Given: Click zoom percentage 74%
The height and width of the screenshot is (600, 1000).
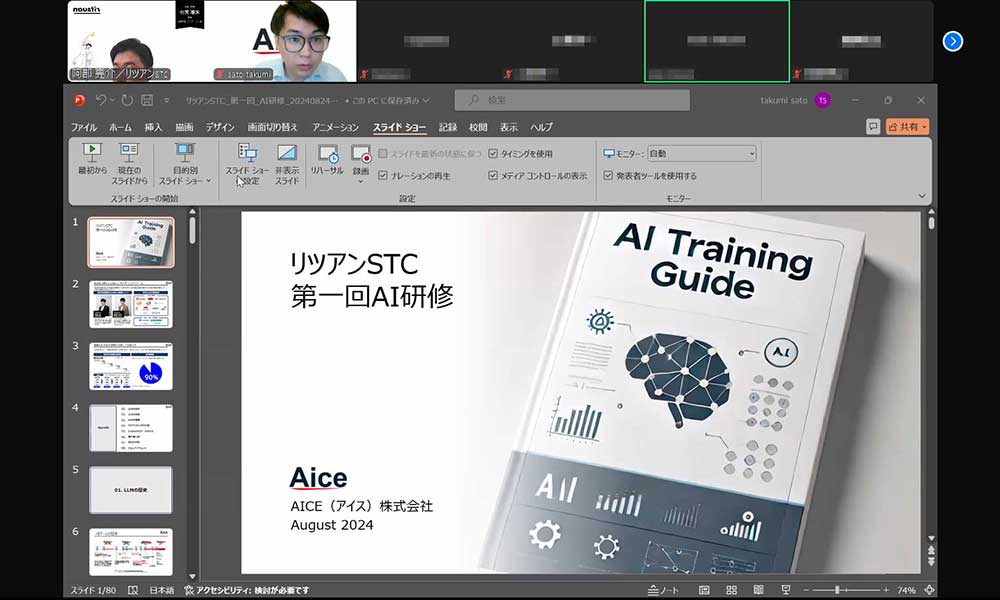Looking at the screenshot, I should [x=906, y=590].
